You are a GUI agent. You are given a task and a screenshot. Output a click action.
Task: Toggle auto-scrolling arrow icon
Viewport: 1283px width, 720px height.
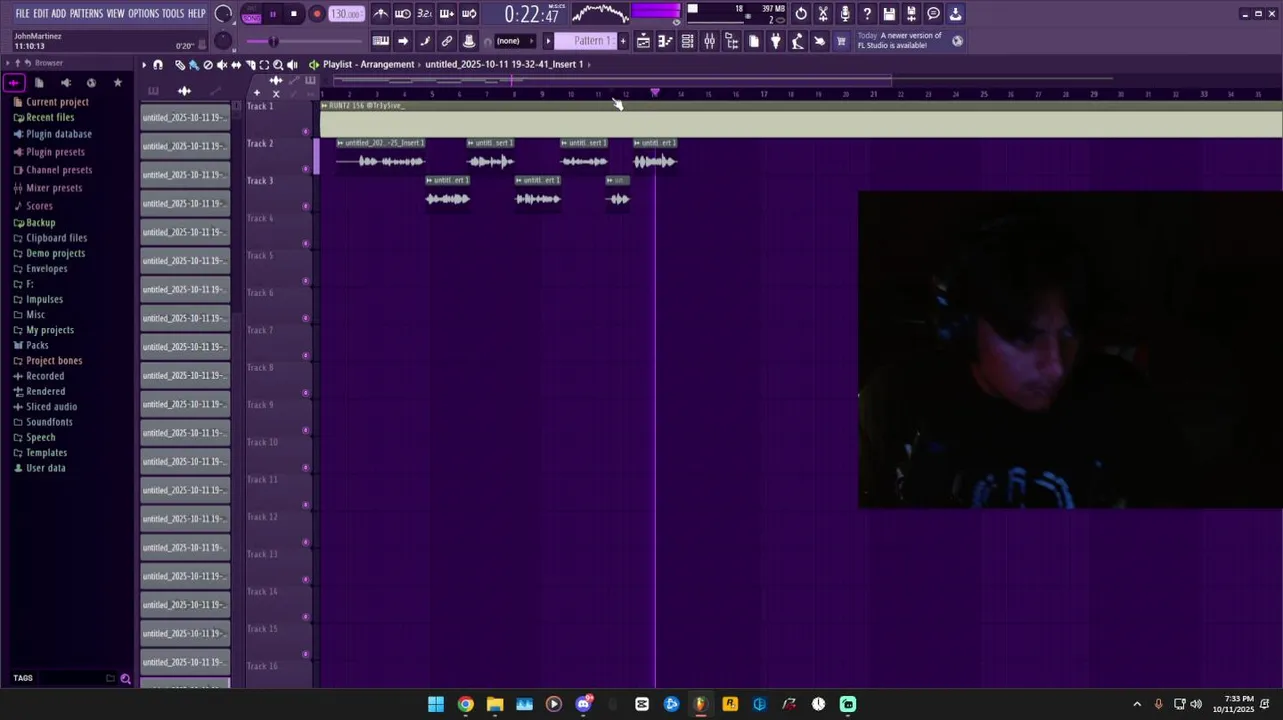(x=403, y=41)
